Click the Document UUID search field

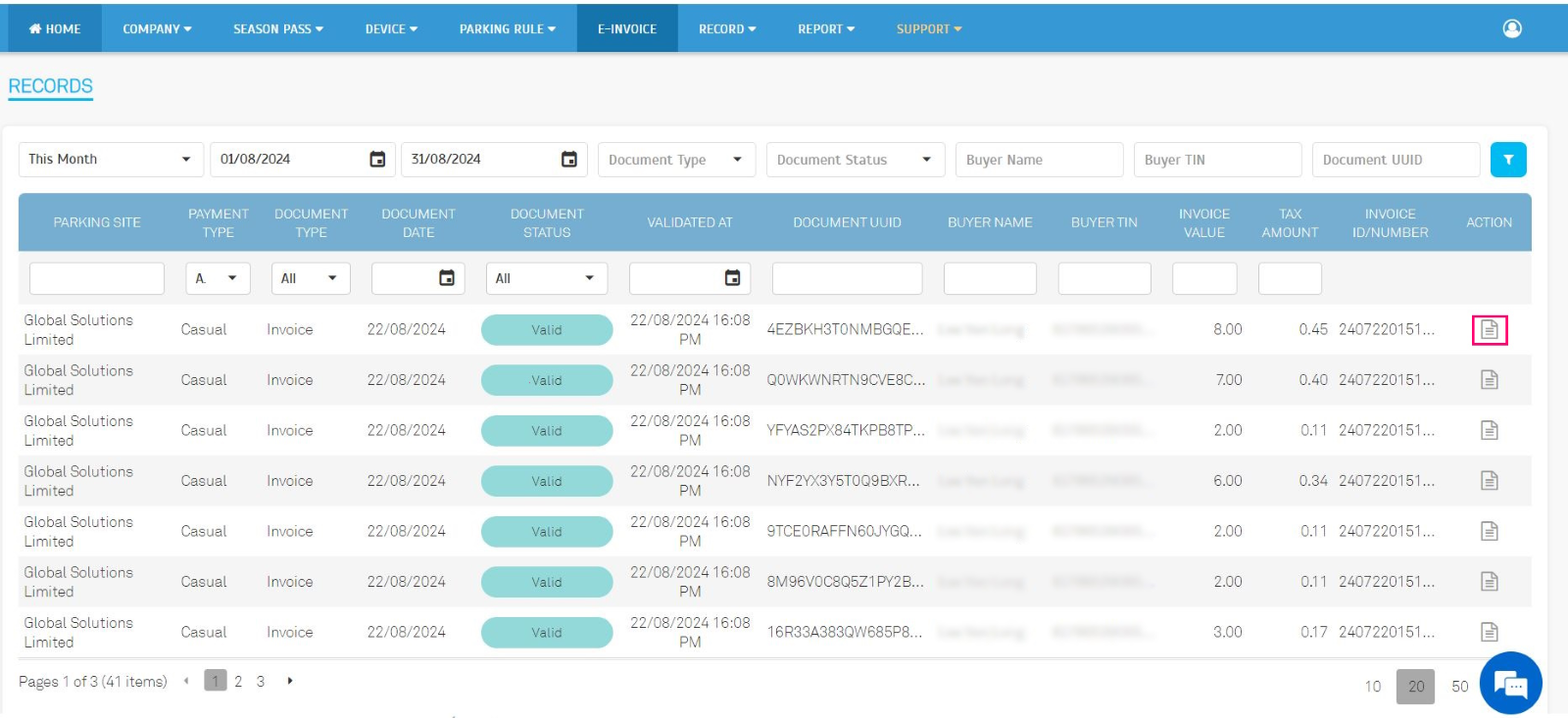tap(1395, 160)
